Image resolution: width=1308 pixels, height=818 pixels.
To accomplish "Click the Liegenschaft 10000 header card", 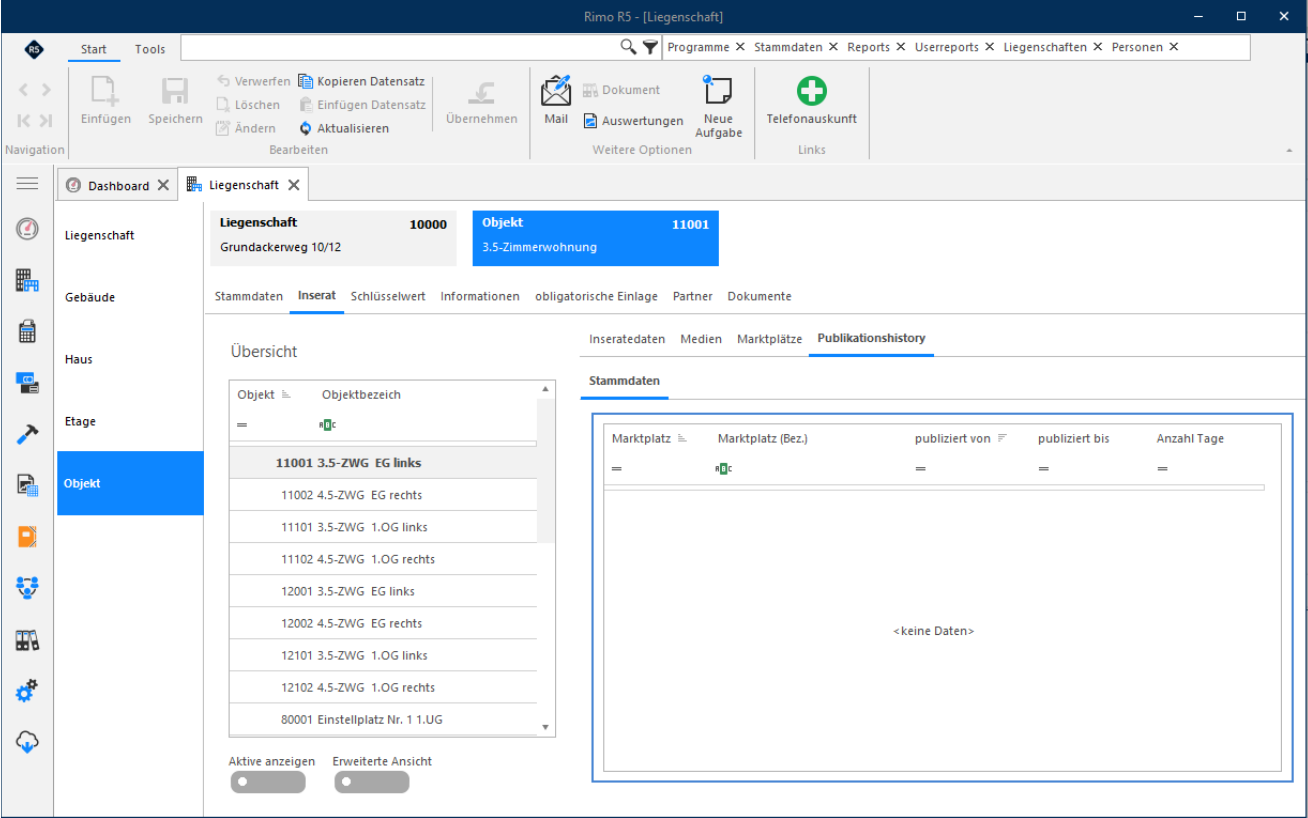I will coord(333,238).
